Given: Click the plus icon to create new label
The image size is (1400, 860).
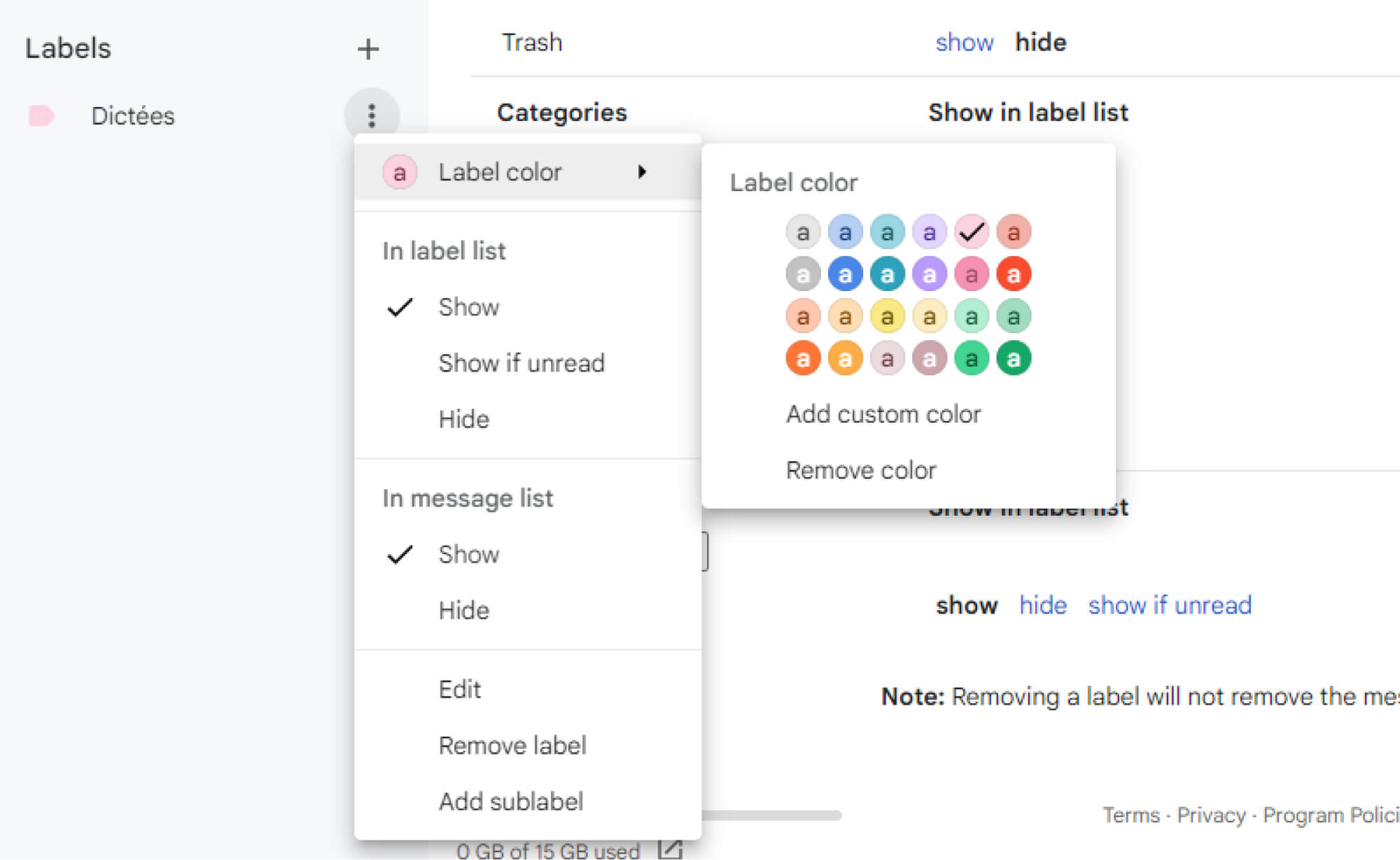Looking at the screenshot, I should tap(367, 49).
